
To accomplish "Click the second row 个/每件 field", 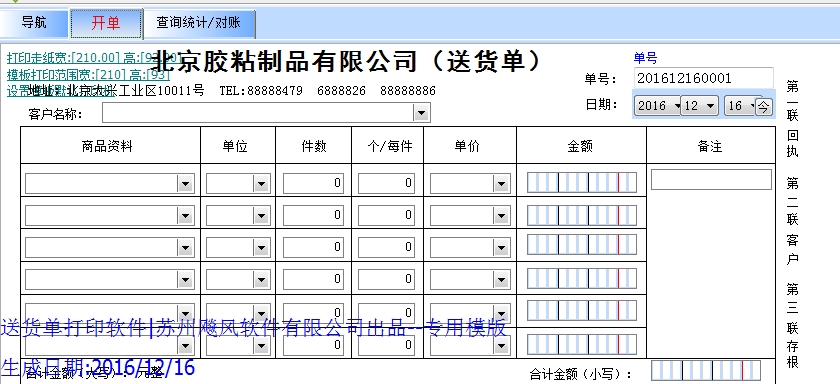I will pos(386,215).
